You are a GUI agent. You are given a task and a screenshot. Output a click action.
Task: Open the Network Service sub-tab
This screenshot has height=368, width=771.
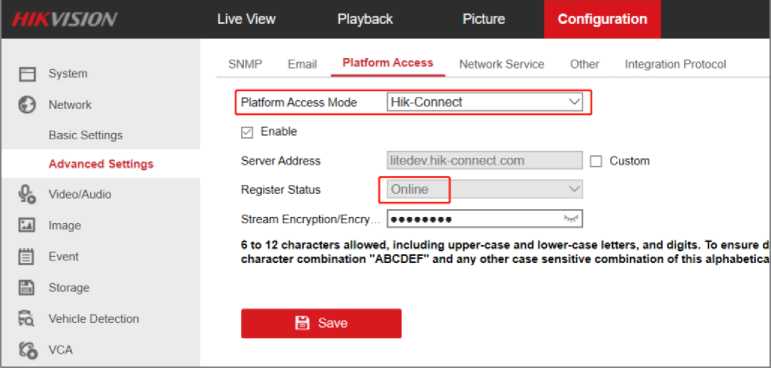[x=502, y=64]
